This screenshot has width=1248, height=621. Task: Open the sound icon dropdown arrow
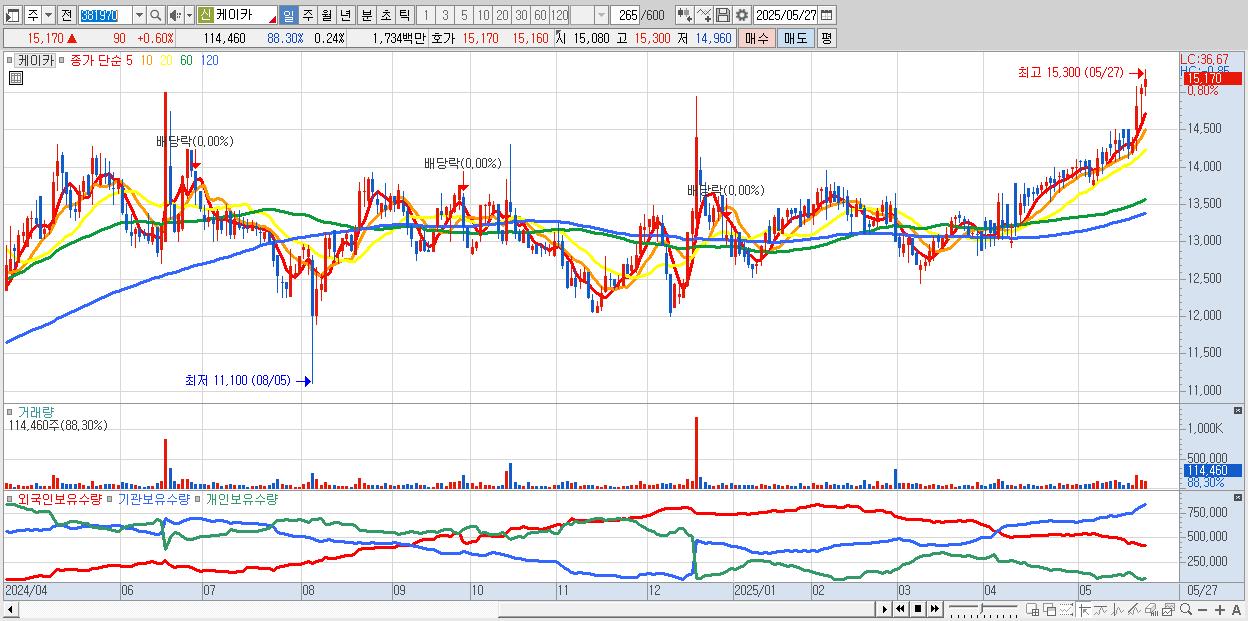tap(189, 15)
